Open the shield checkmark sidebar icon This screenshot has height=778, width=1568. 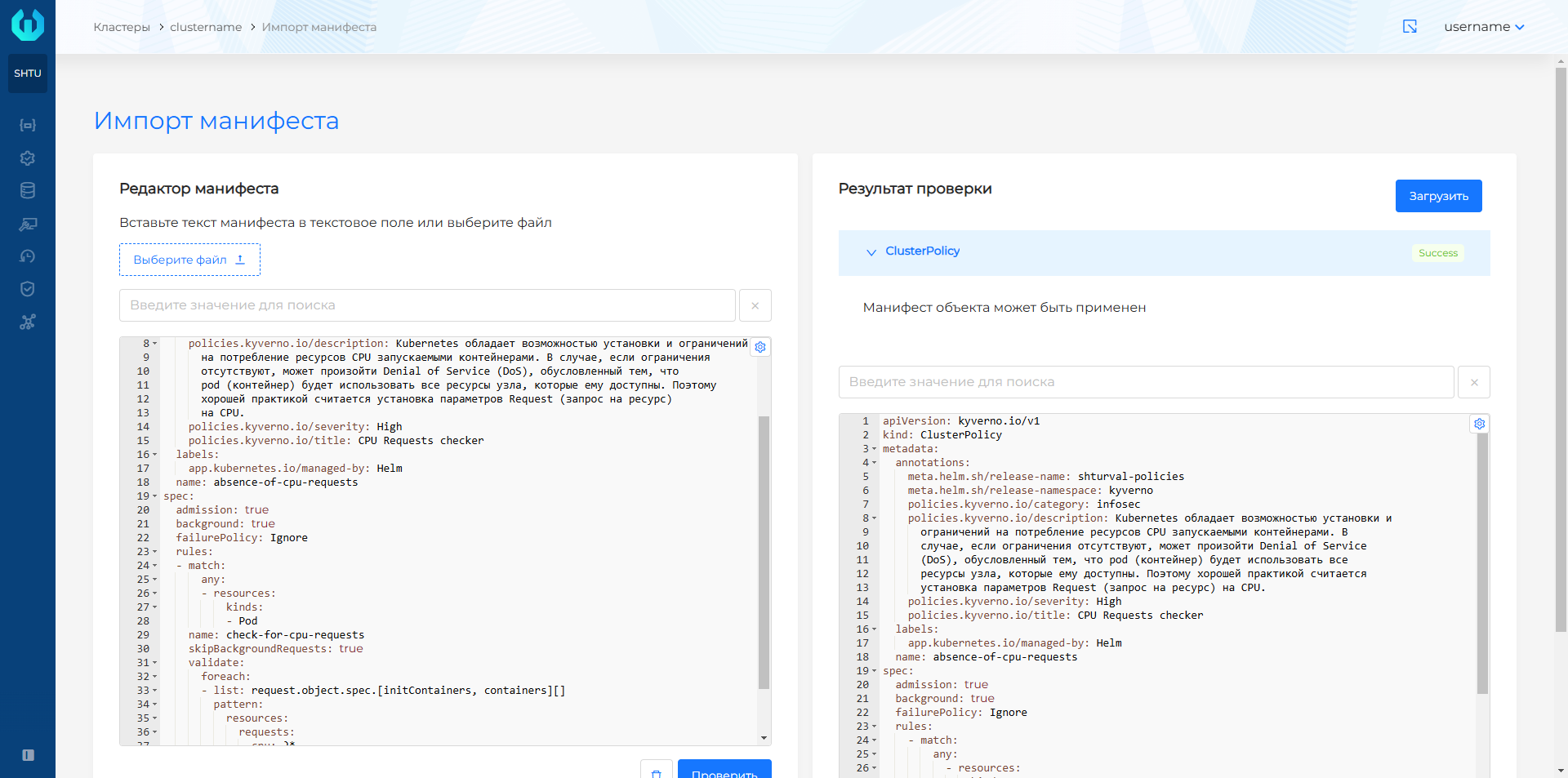(28, 289)
